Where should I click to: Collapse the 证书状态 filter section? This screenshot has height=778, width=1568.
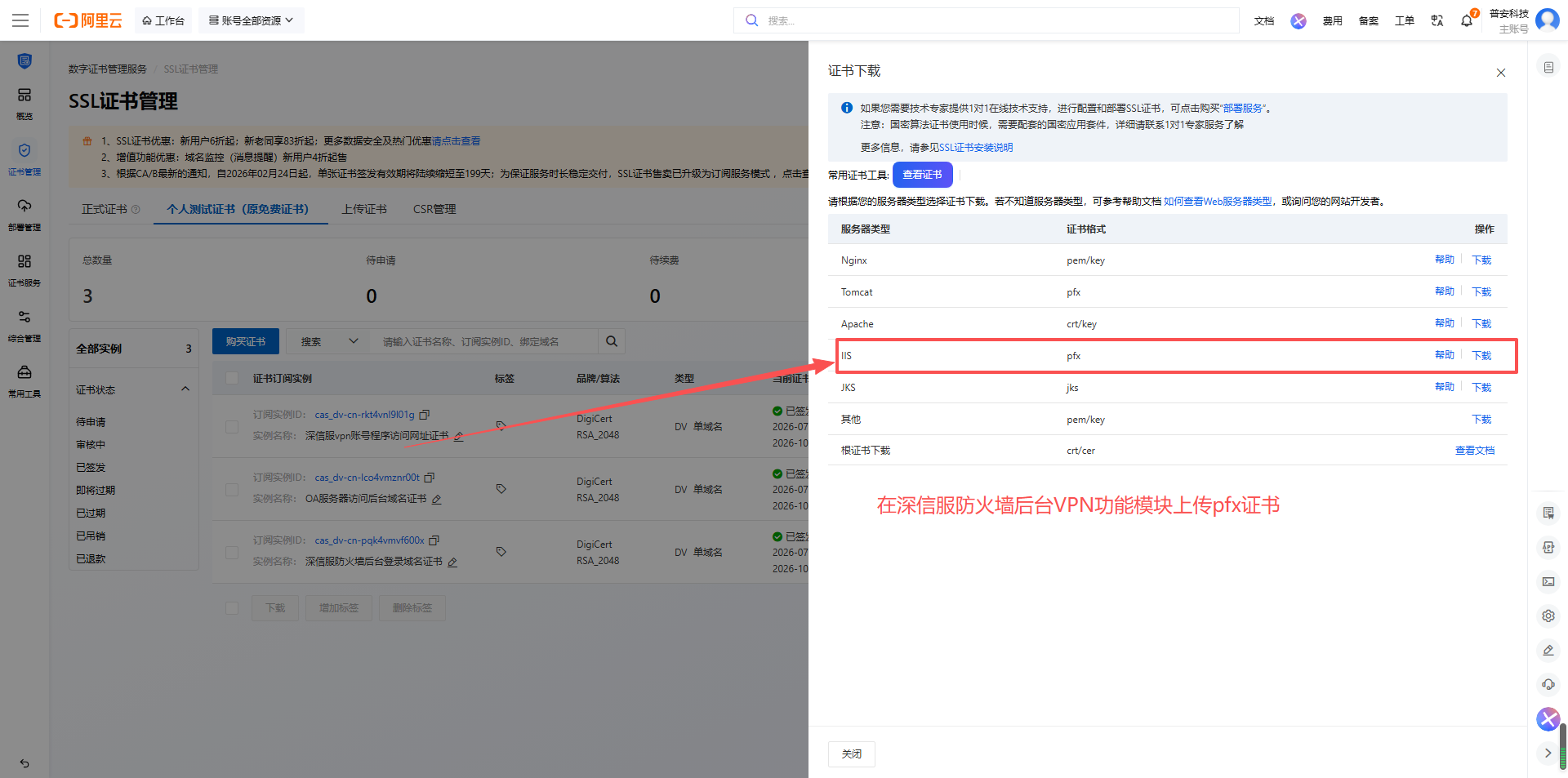point(185,389)
